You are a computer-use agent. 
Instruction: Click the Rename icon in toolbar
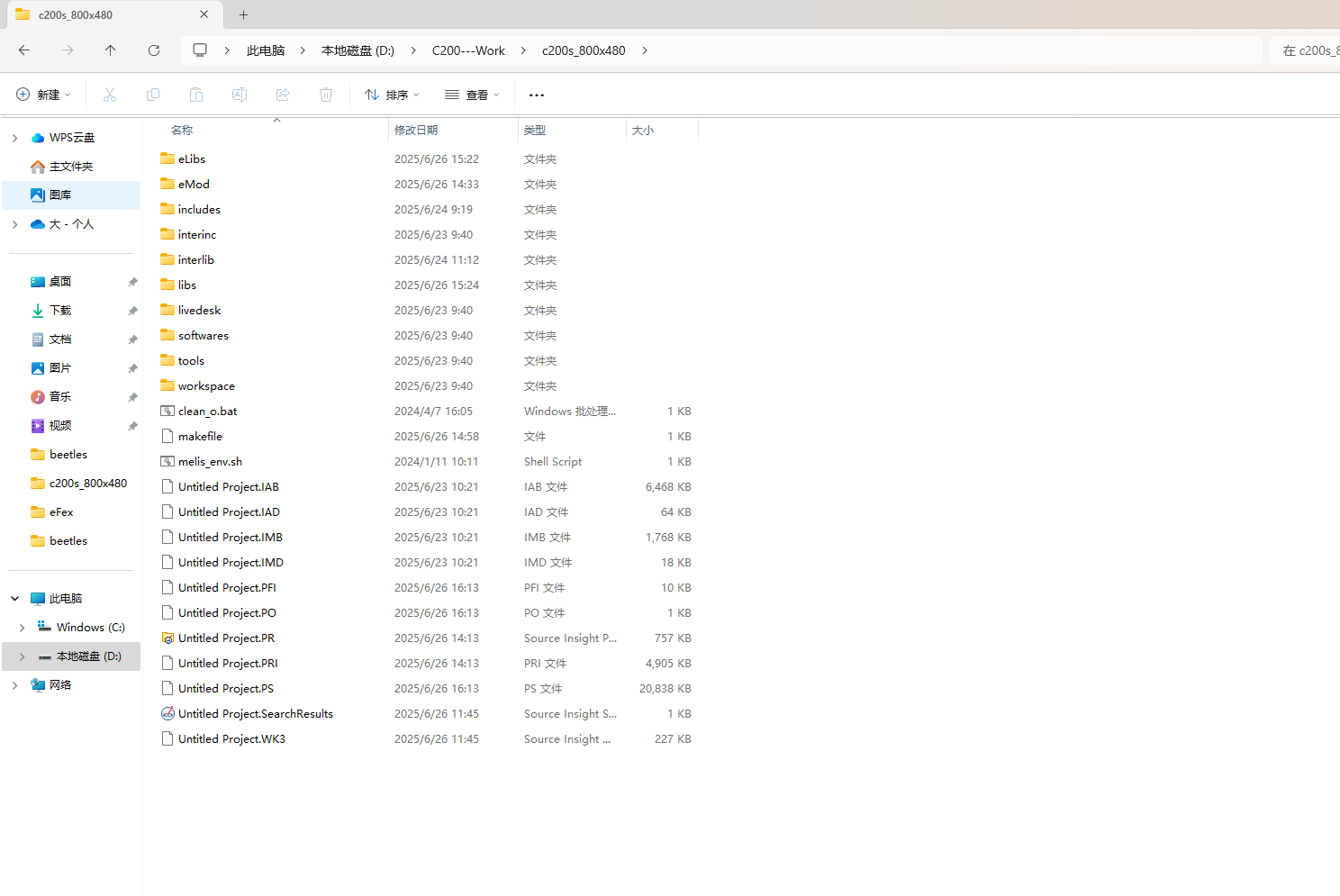click(240, 95)
